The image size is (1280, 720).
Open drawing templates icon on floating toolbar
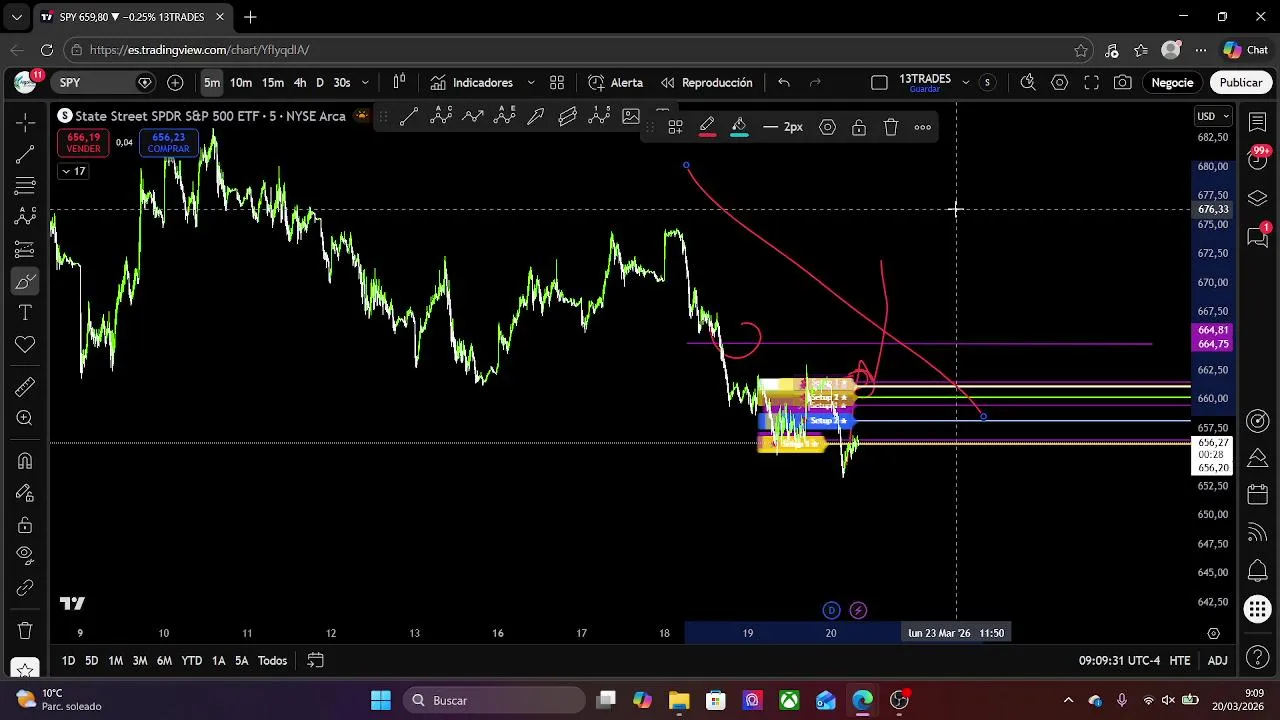tap(675, 127)
